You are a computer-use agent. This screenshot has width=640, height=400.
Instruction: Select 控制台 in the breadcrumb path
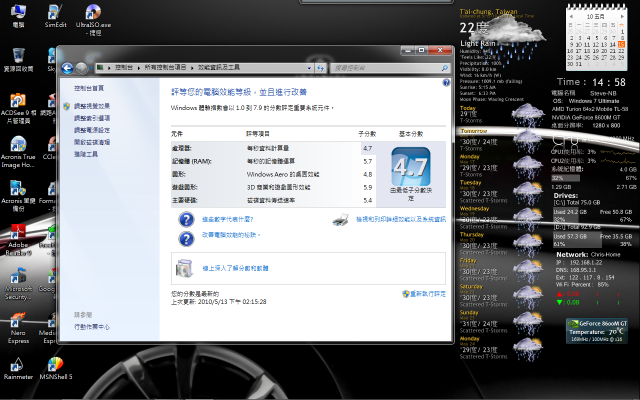(x=123, y=67)
